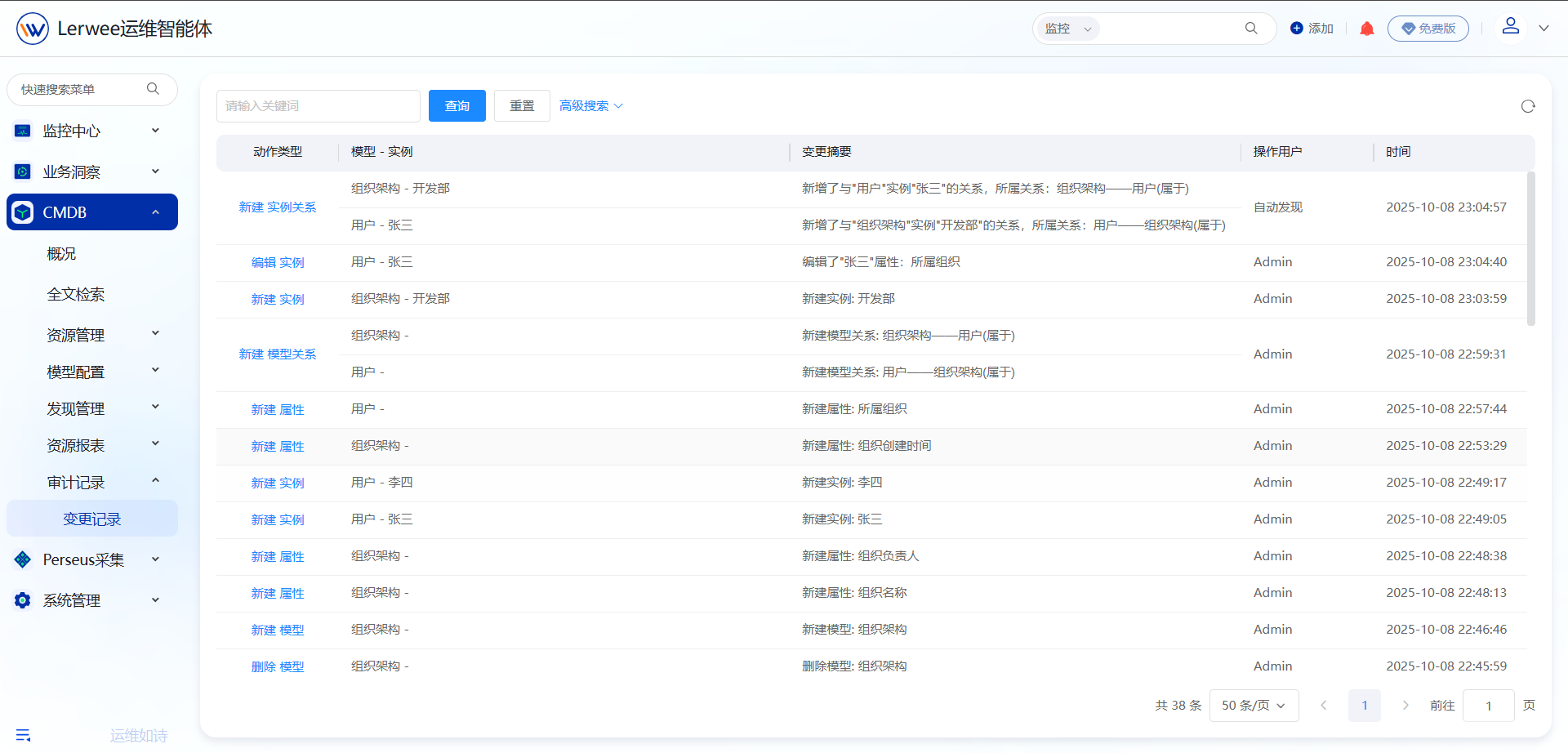This screenshot has height=753, width=1568.
Task: Click the CMDB cube icon
Action: [23, 212]
